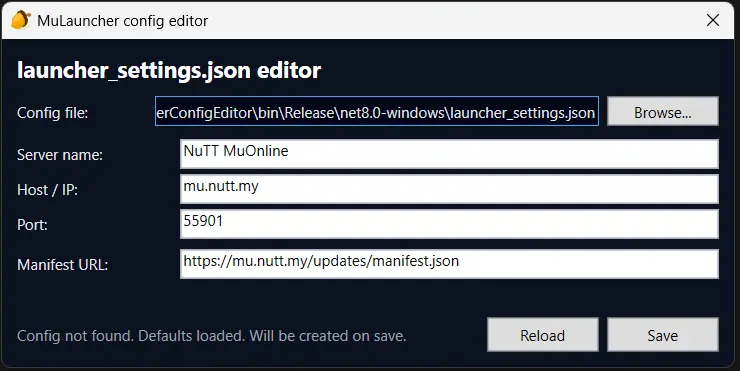Select the Port field containing 55901

tap(449, 224)
